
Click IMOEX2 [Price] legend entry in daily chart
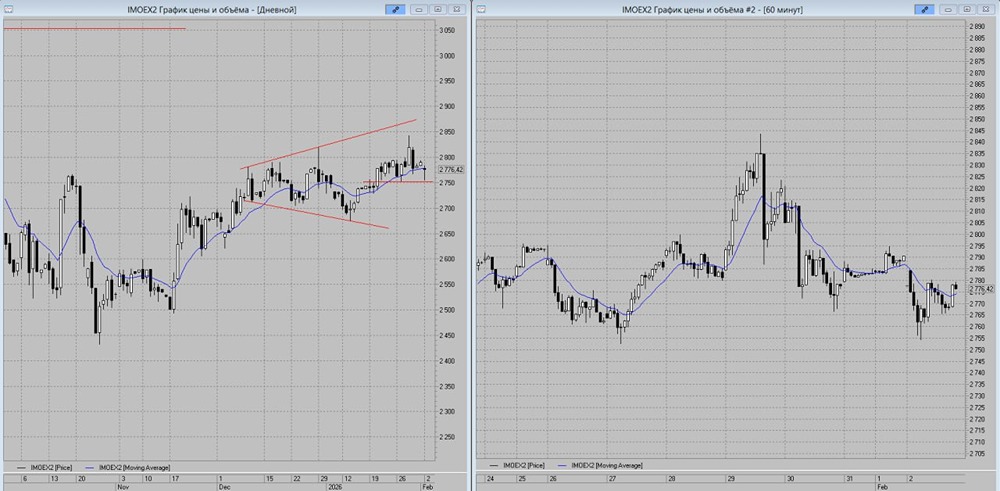[x=45, y=467]
